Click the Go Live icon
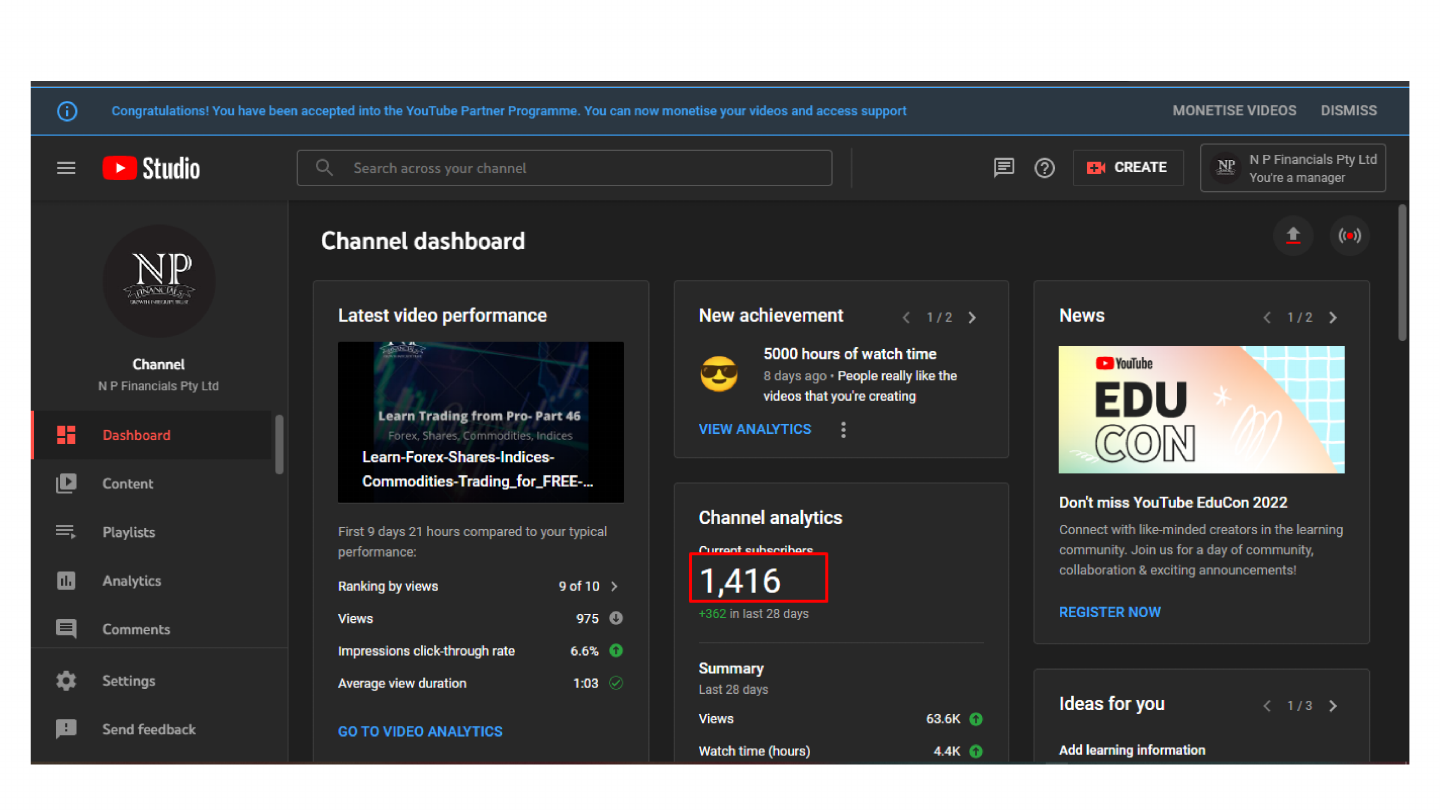 (1350, 236)
